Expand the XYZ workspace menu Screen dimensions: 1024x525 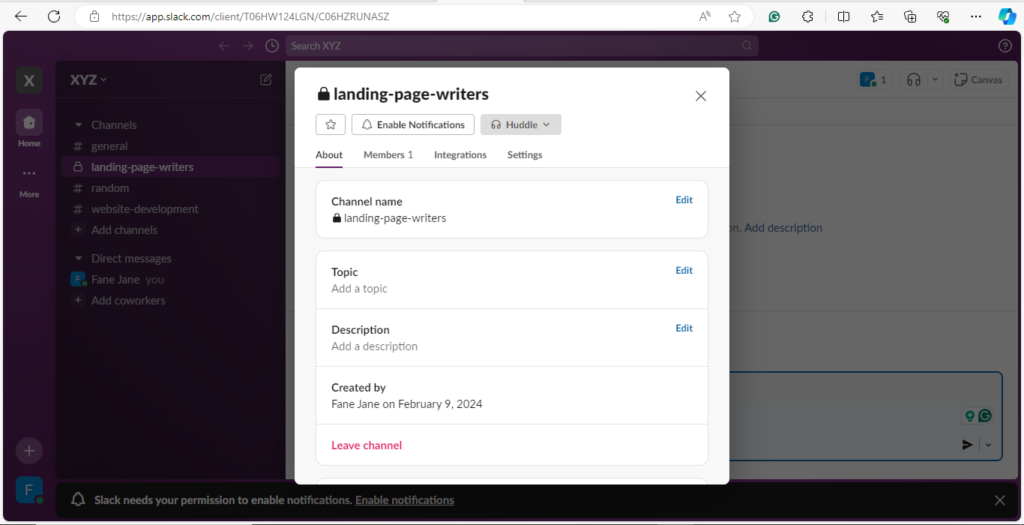coord(89,80)
